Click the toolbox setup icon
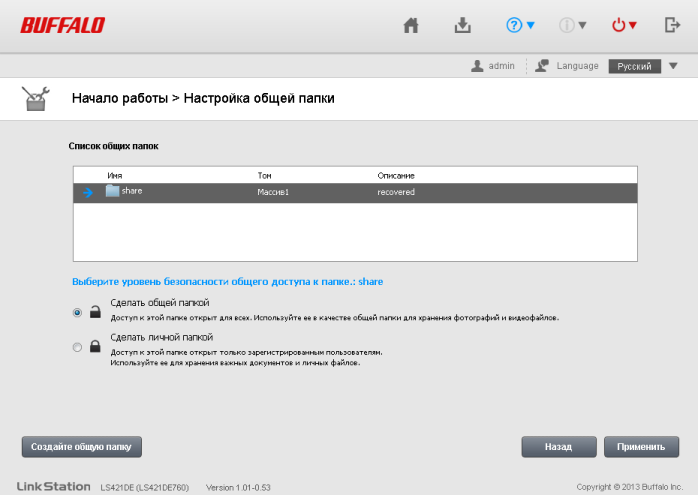 [36, 99]
